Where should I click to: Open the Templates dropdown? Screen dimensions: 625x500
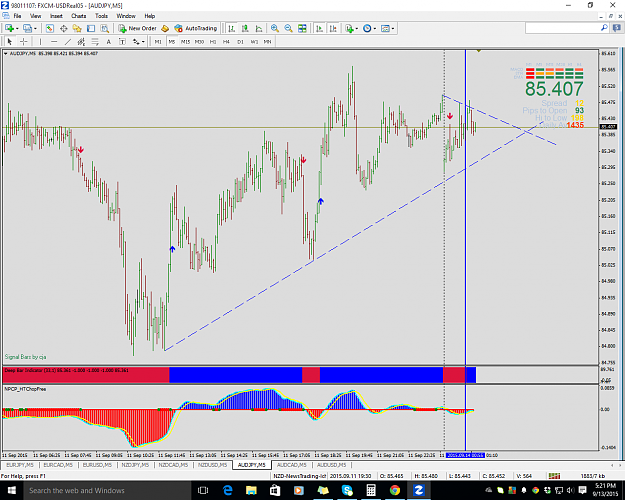(x=387, y=28)
